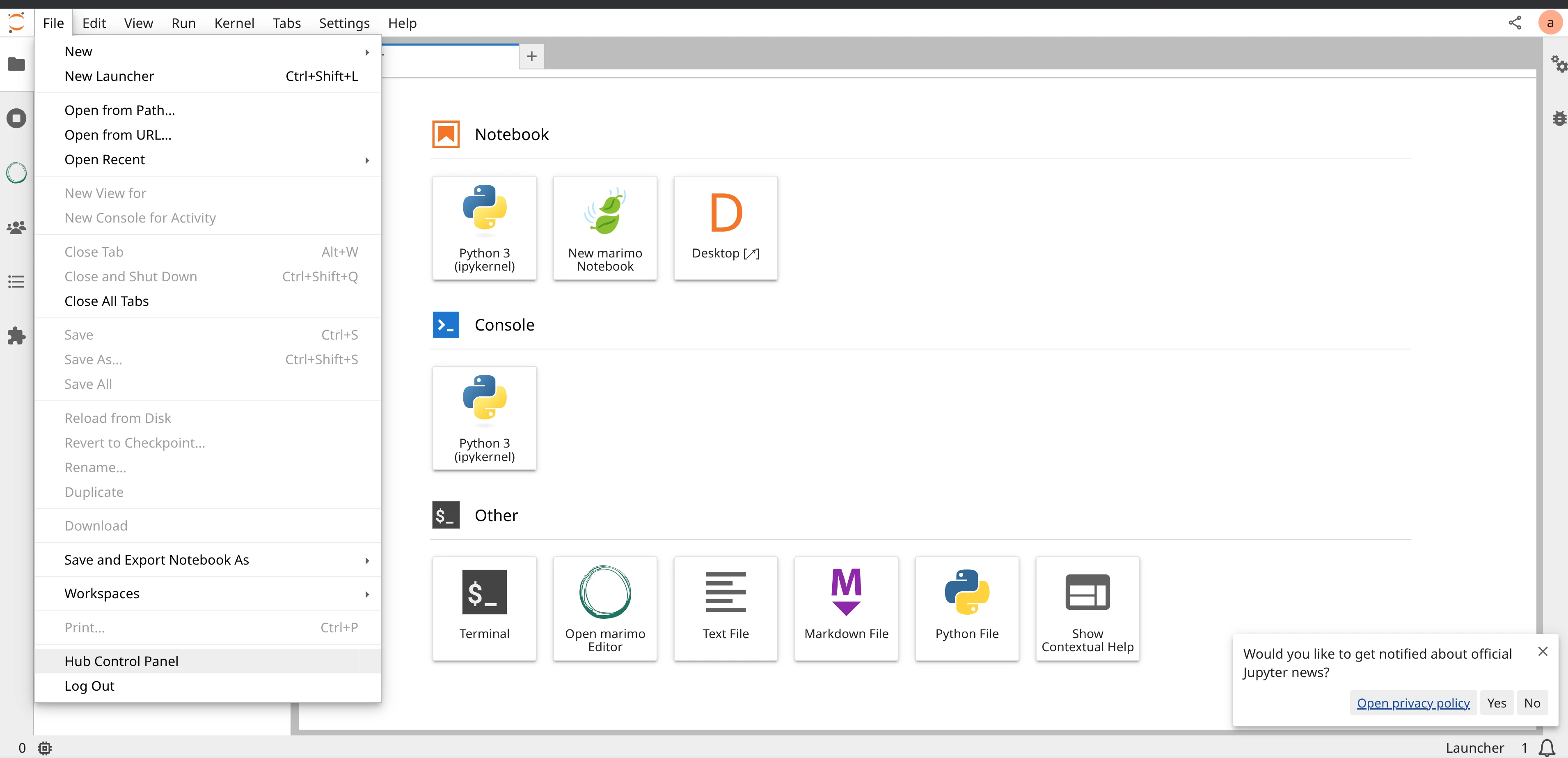Open the Debugger bug icon
The width and height of the screenshot is (1568, 758).
[1559, 118]
